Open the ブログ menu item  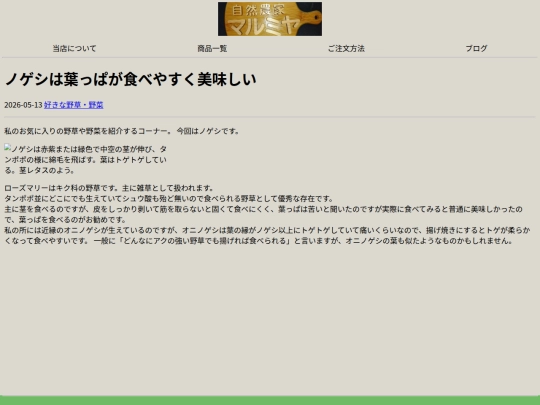[x=476, y=49]
